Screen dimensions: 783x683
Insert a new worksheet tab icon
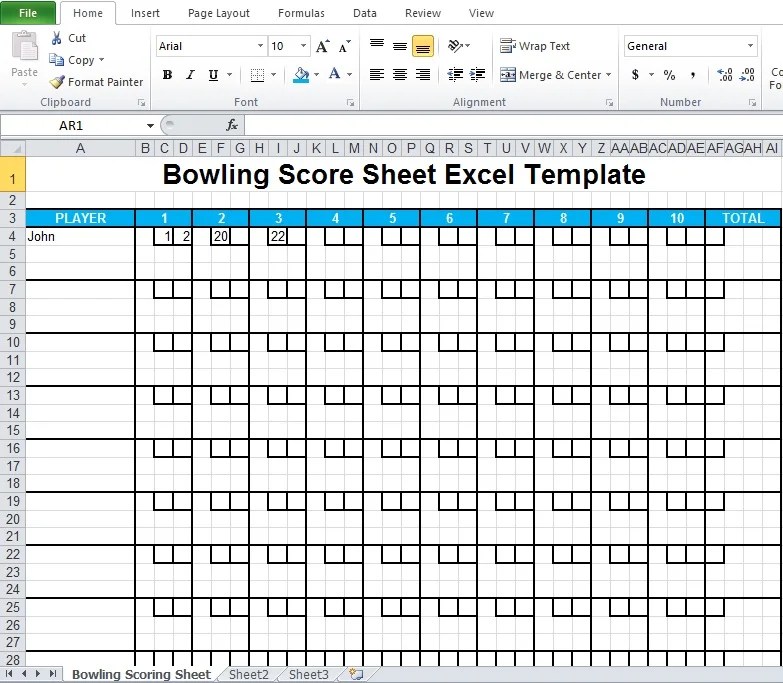[356, 675]
